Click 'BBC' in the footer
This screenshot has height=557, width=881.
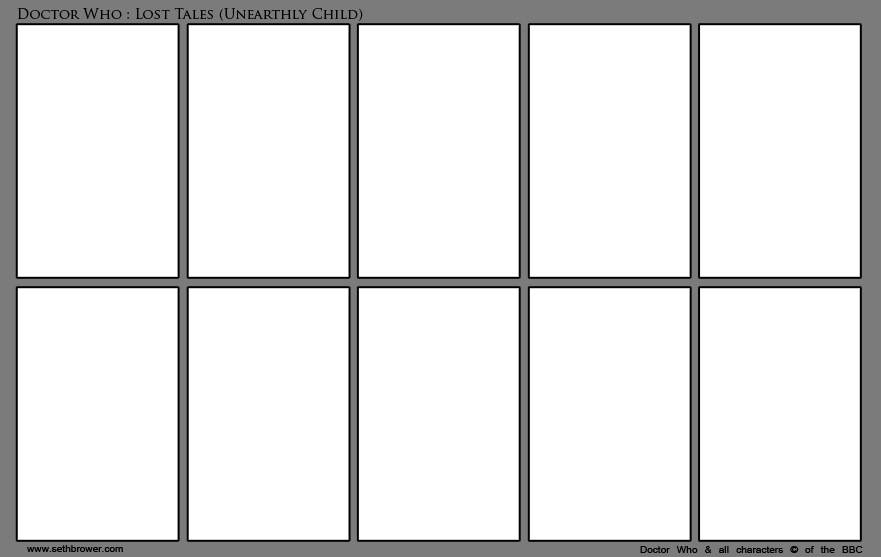[852, 549]
